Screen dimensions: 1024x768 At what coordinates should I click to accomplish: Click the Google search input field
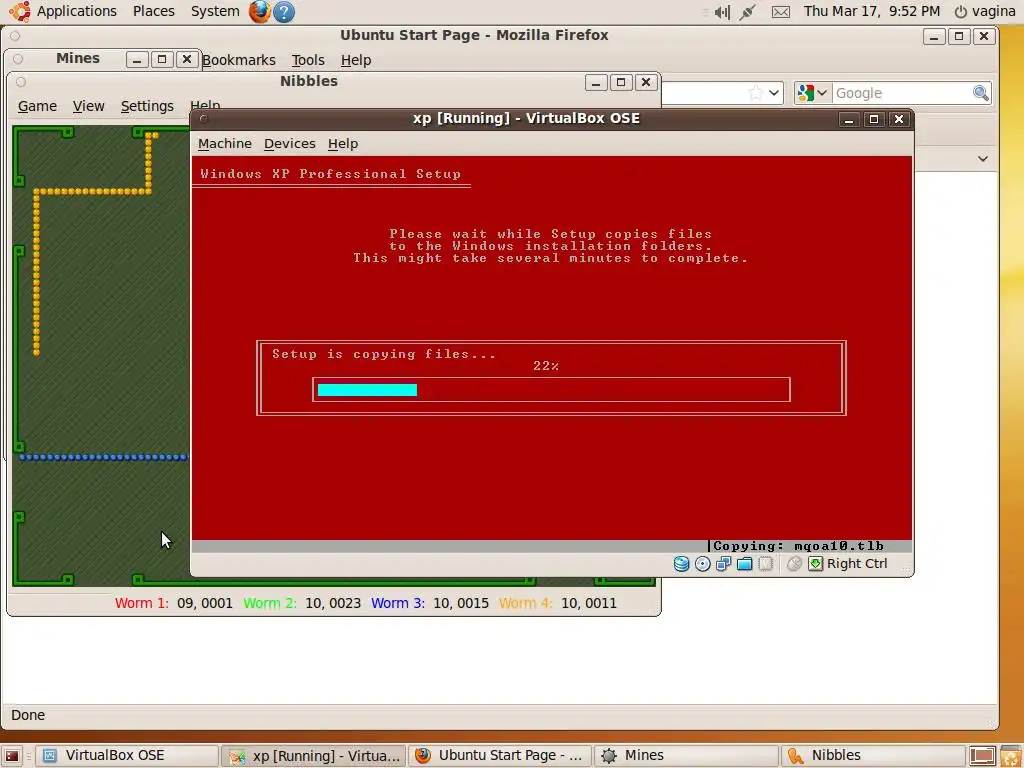click(x=901, y=93)
